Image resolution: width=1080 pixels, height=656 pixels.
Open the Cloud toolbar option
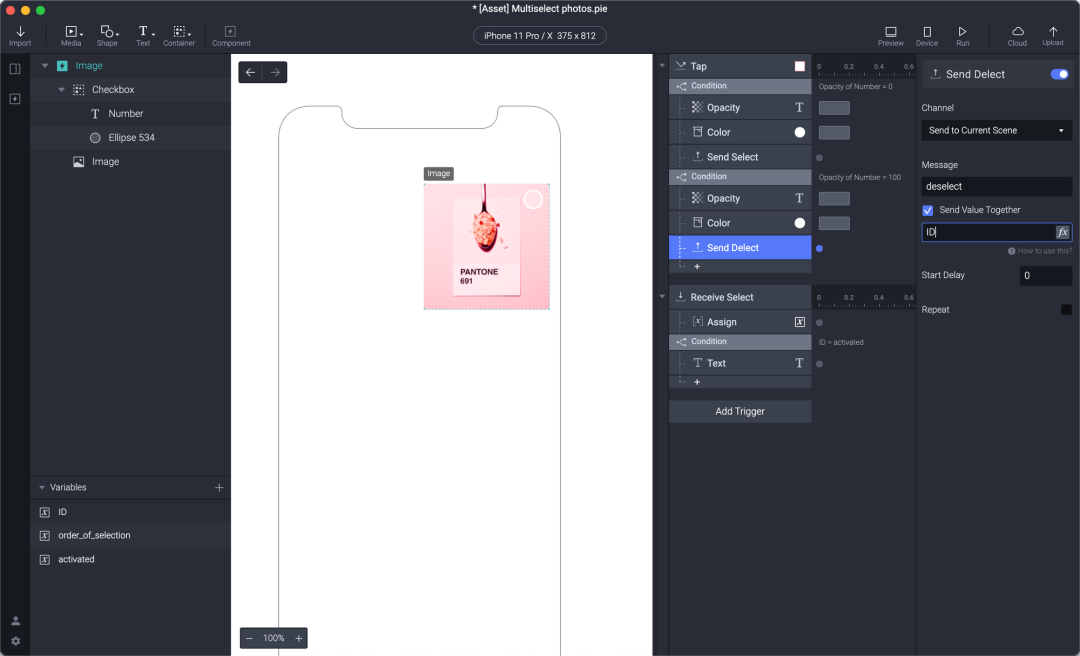point(1017,36)
